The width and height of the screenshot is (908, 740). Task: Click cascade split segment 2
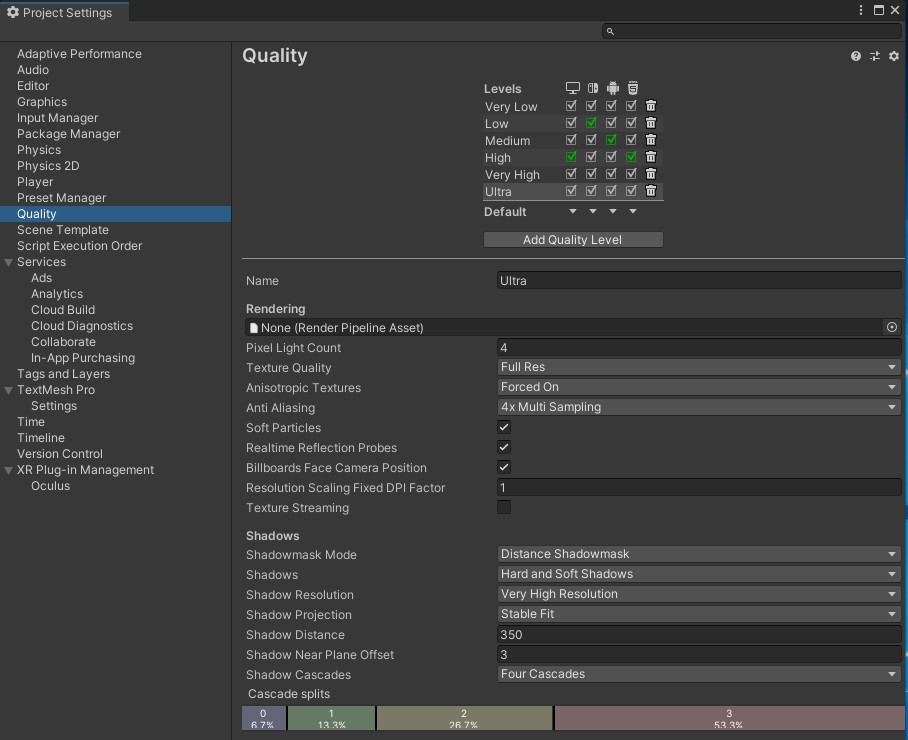coord(464,718)
